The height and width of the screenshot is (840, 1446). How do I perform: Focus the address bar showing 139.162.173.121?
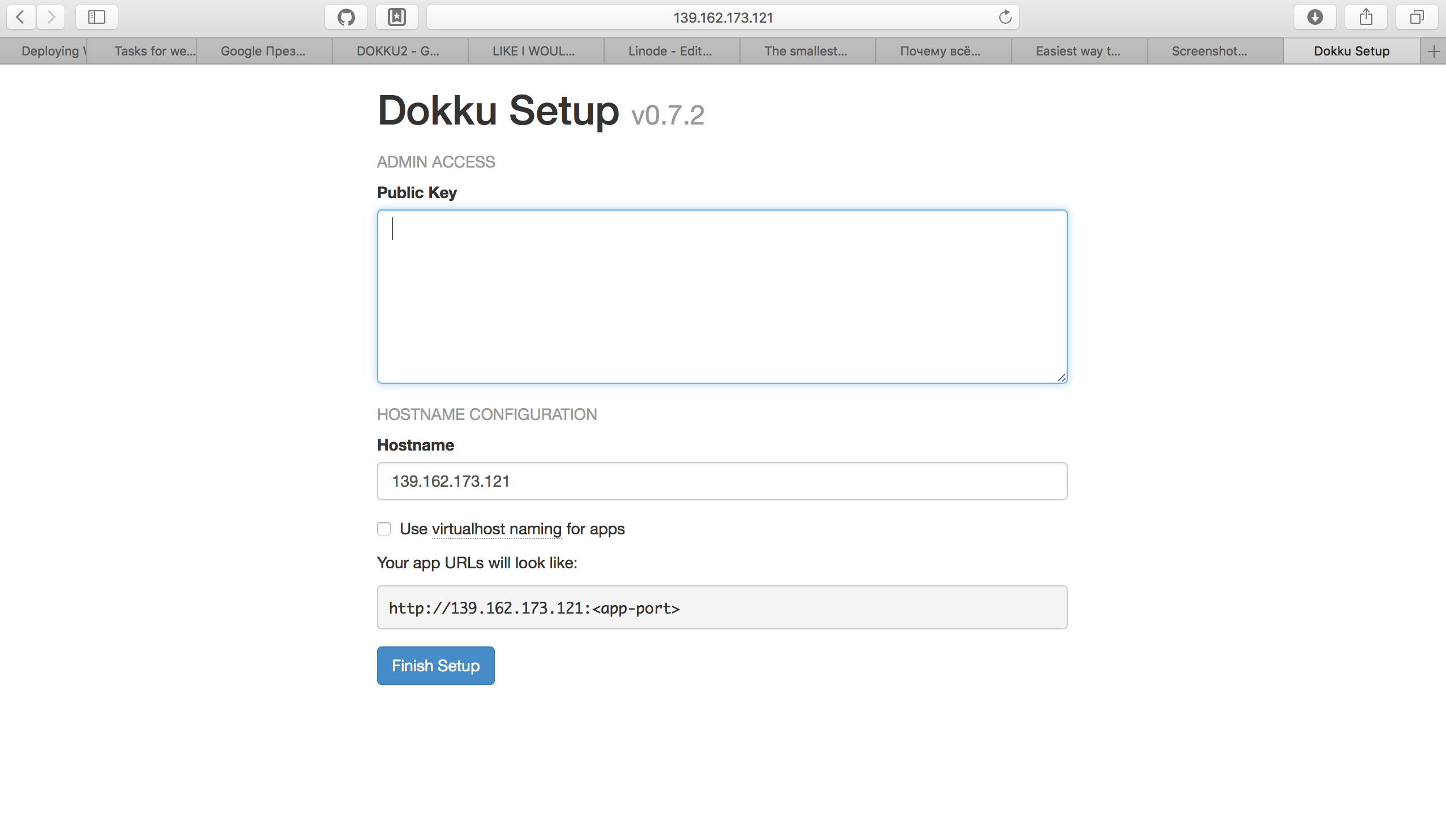722,17
